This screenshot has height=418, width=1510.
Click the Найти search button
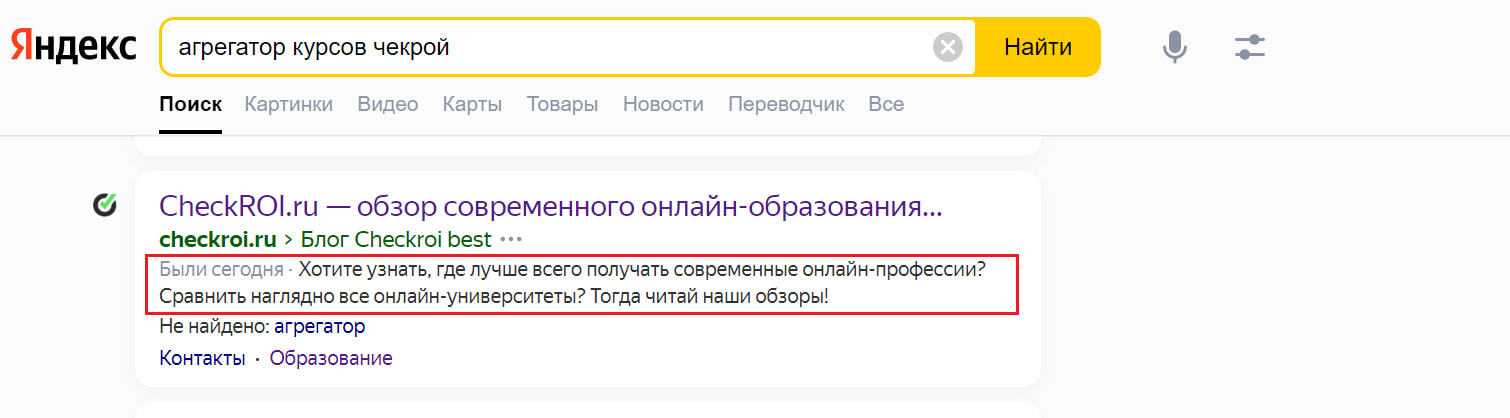pyautogui.click(x=1038, y=47)
